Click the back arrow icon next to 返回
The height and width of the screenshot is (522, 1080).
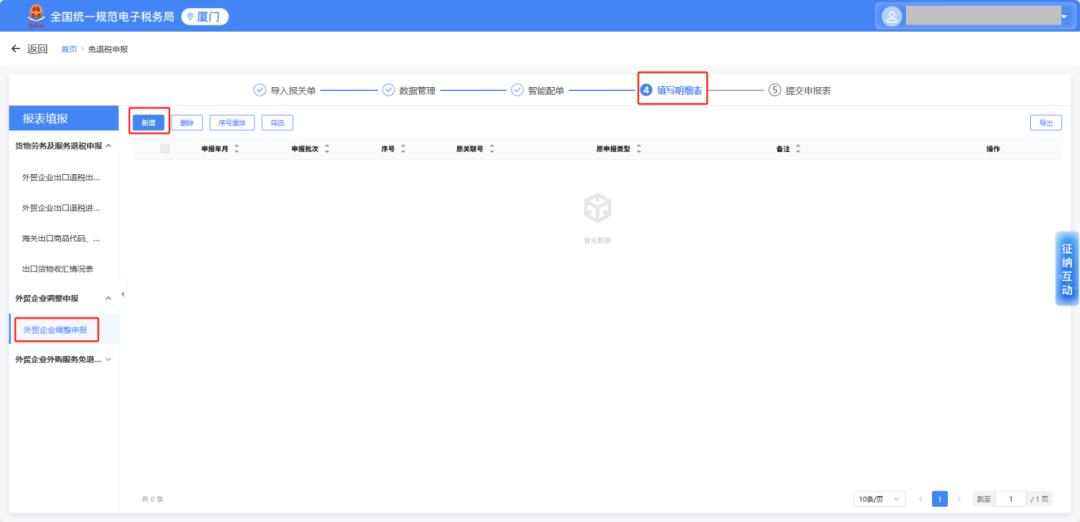coord(16,49)
